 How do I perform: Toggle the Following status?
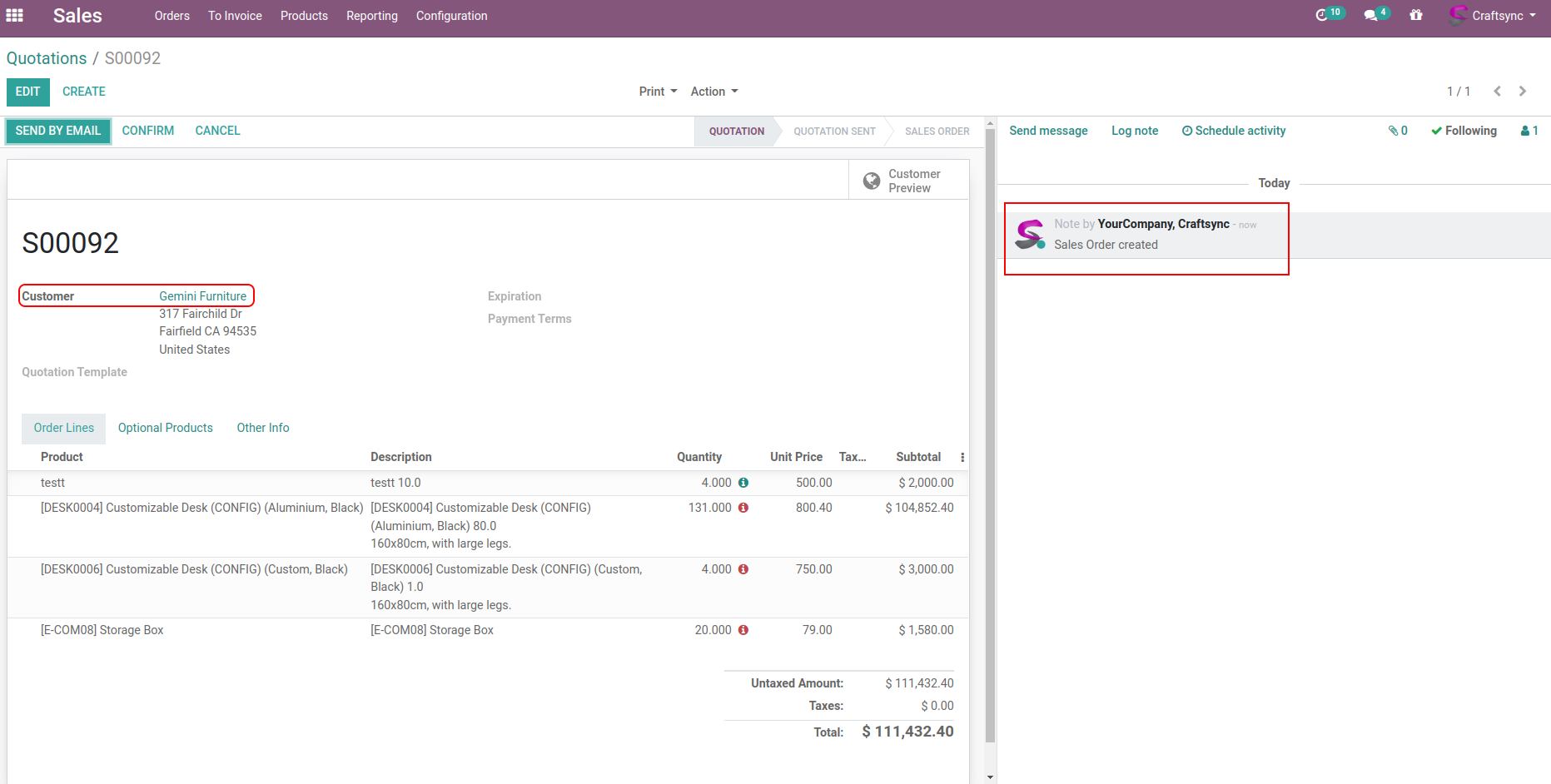[x=1464, y=131]
